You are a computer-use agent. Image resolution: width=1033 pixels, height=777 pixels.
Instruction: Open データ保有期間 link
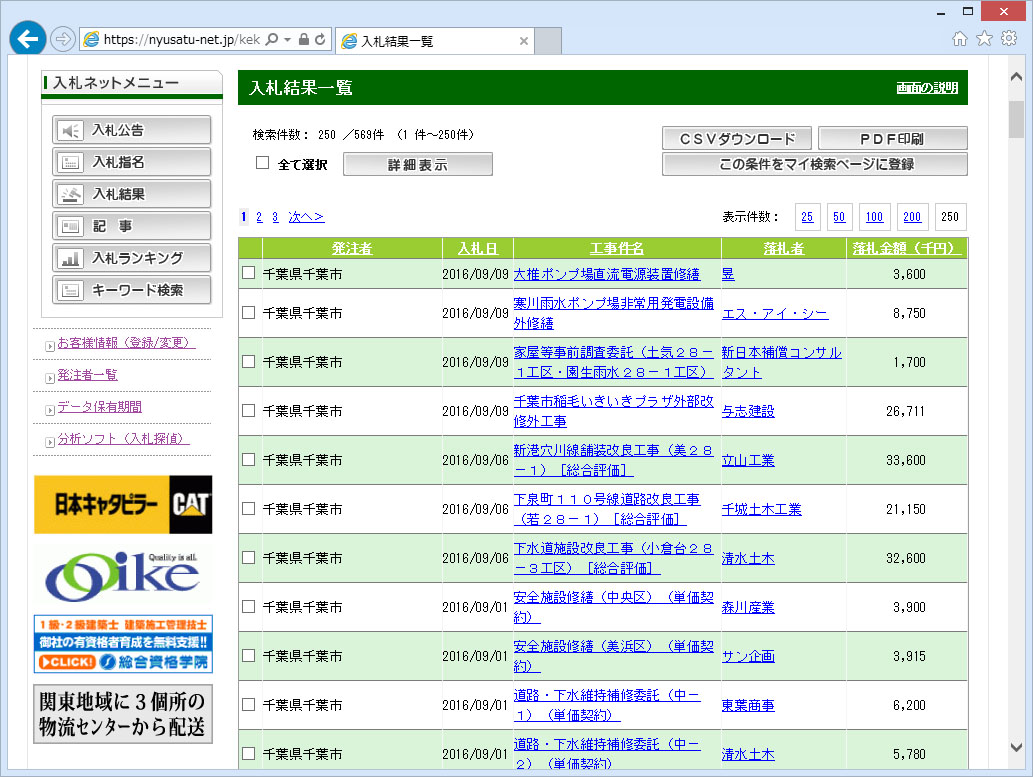pos(99,407)
